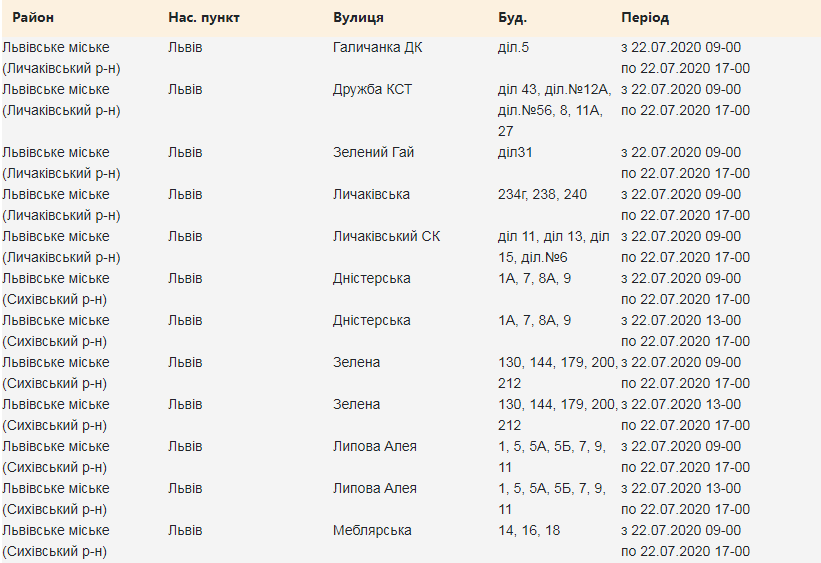Click the Зелений Гай street cell

[x=373, y=152]
